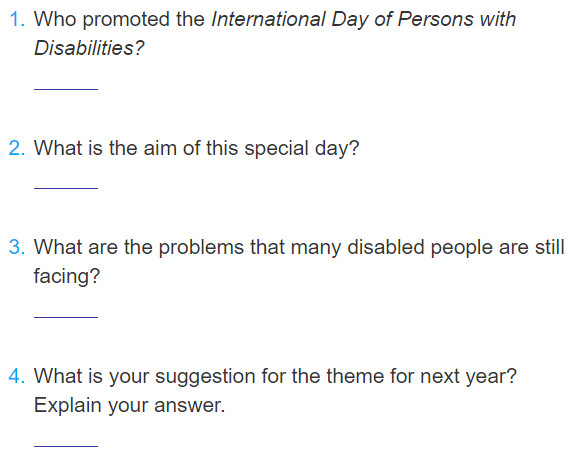The image size is (580, 471).
Task: Select the answer line below question 3
Action: pyautogui.click(x=66, y=317)
